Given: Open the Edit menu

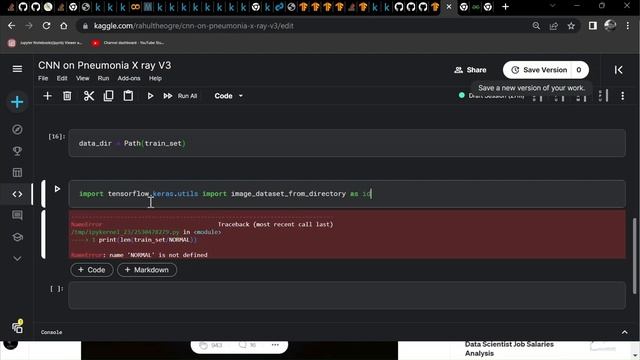Looking at the screenshot, I should [x=62, y=78].
